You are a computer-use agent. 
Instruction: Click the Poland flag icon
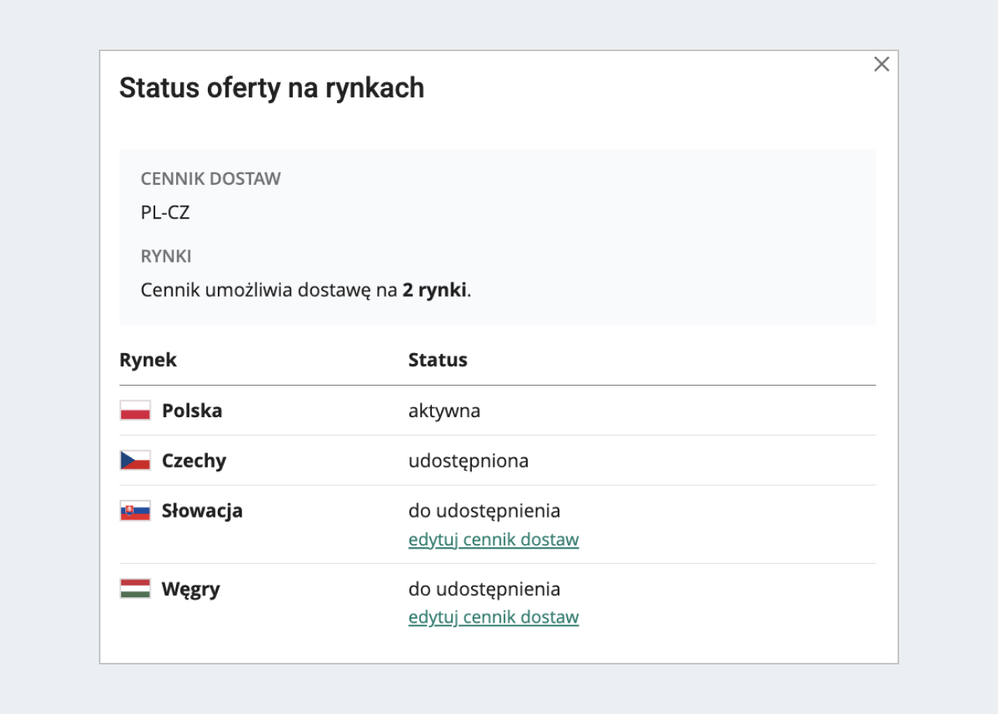tap(135, 411)
